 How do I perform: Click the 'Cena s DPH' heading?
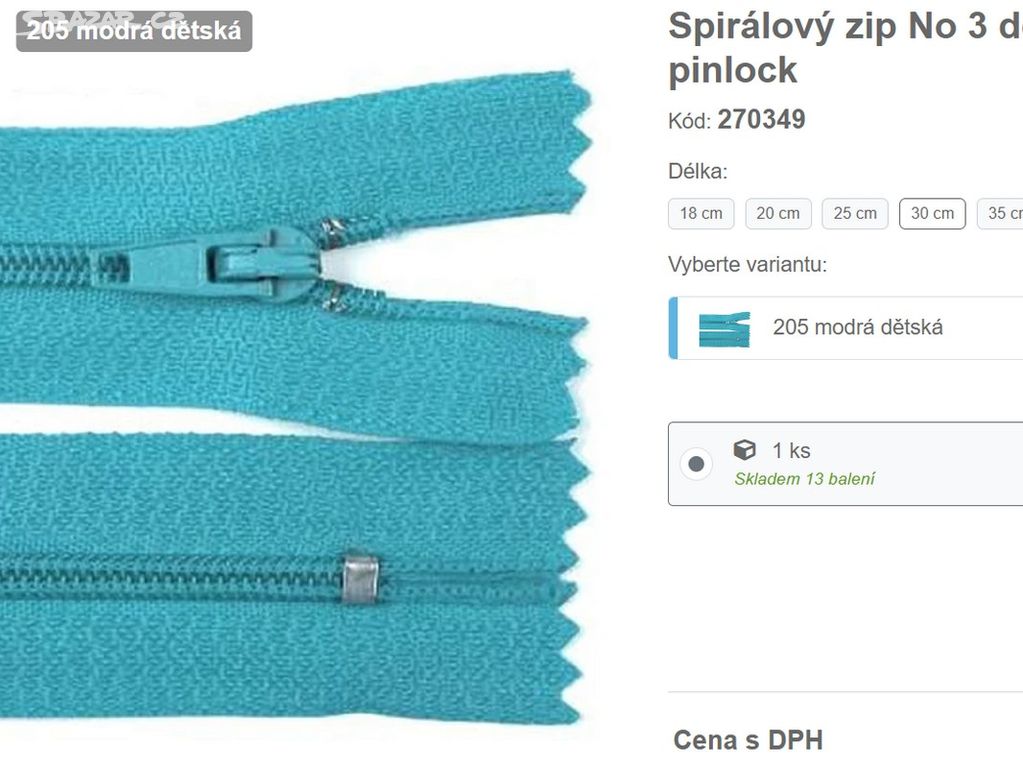point(748,740)
